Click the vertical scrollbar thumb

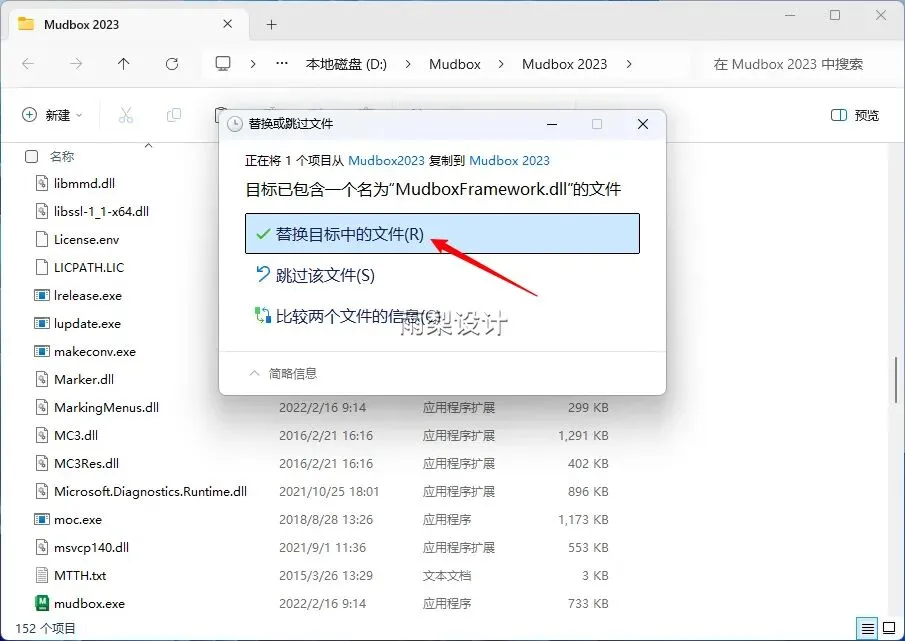pos(896,380)
